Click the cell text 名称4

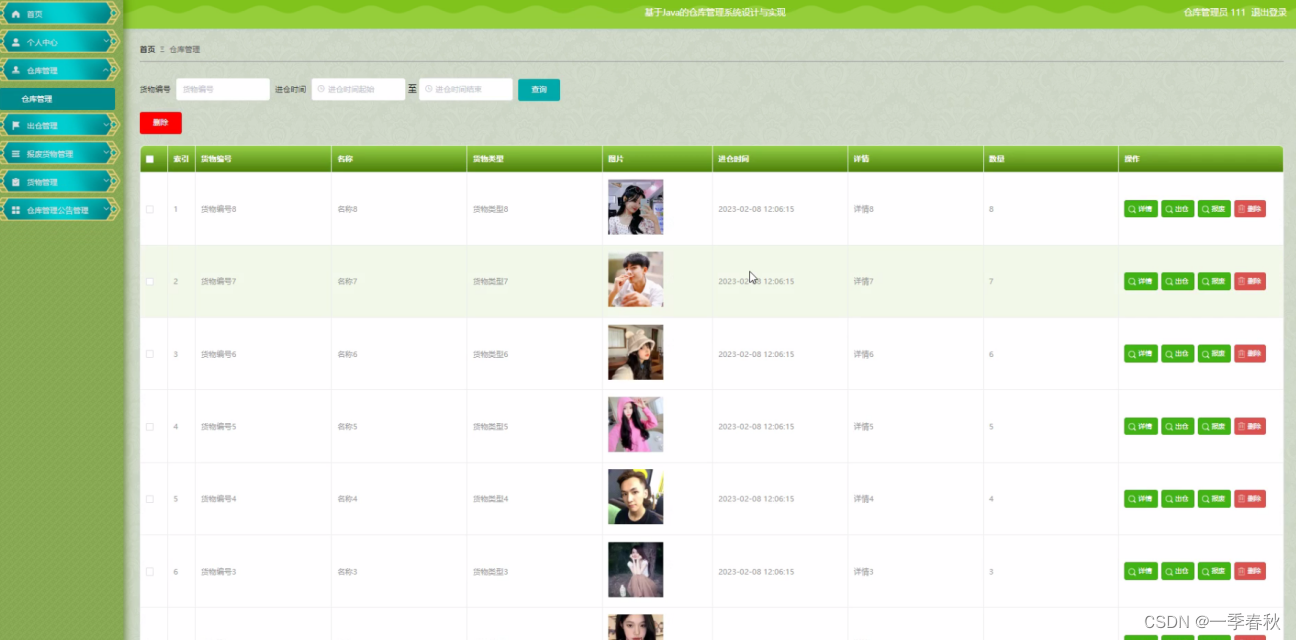pos(347,498)
